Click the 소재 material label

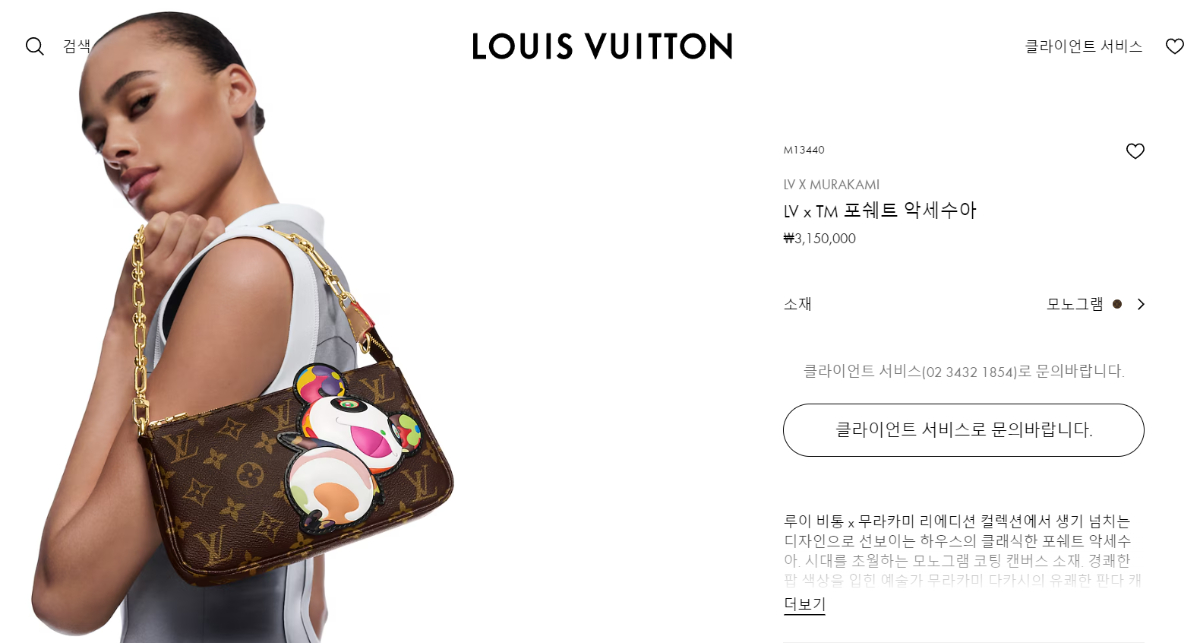click(x=797, y=304)
